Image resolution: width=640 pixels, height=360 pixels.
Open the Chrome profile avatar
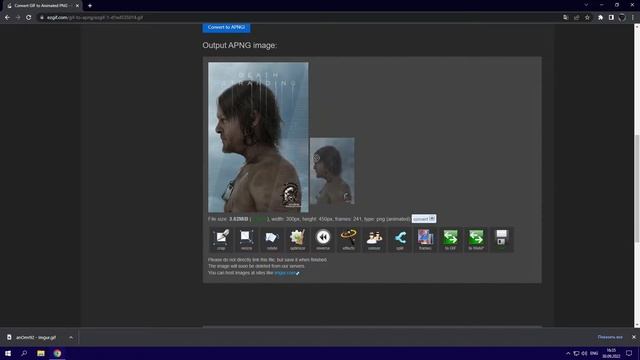point(622,18)
